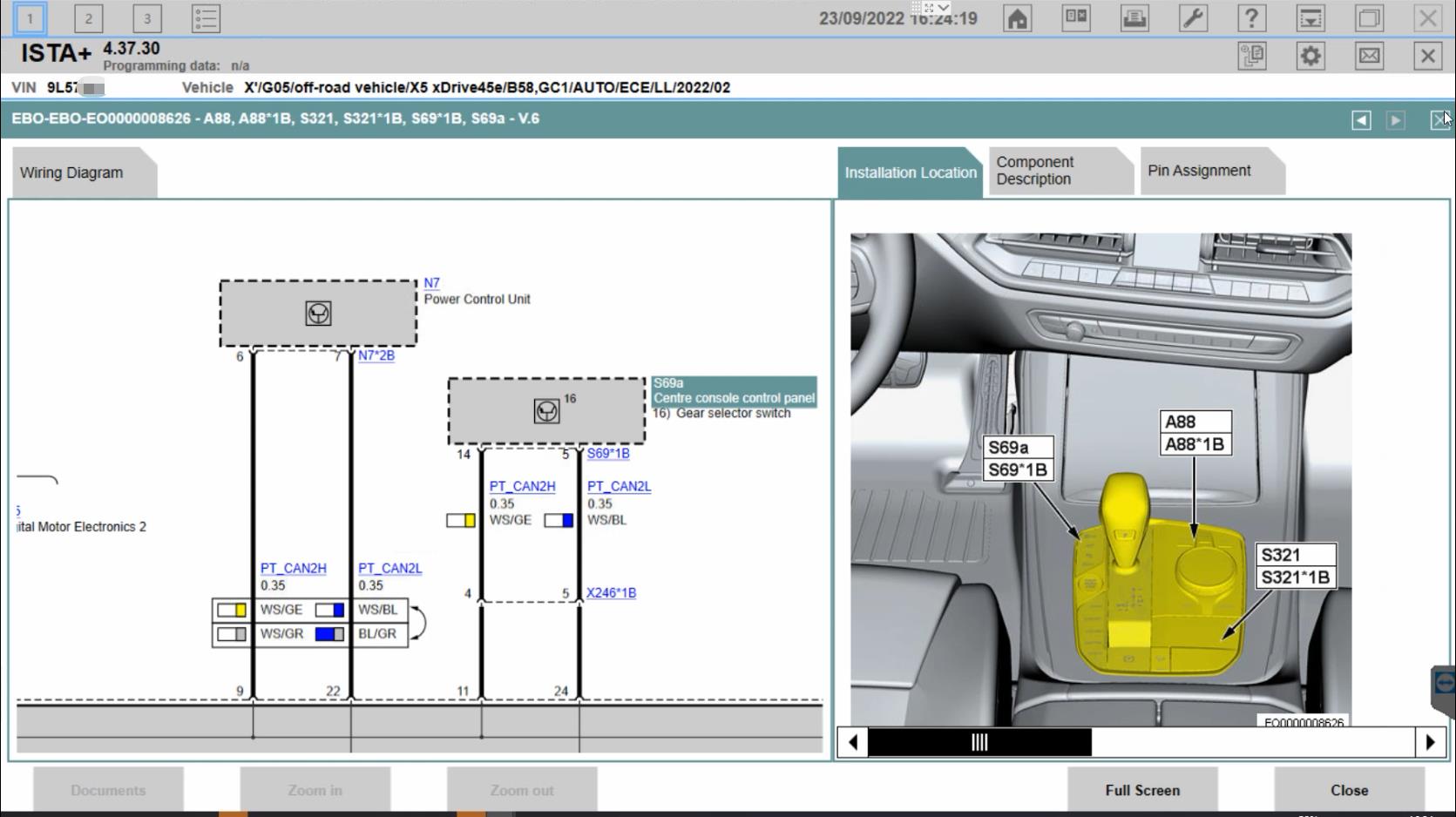Click the A88*1B label in installation image
The image size is (1456, 817).
pos(1195,444)
